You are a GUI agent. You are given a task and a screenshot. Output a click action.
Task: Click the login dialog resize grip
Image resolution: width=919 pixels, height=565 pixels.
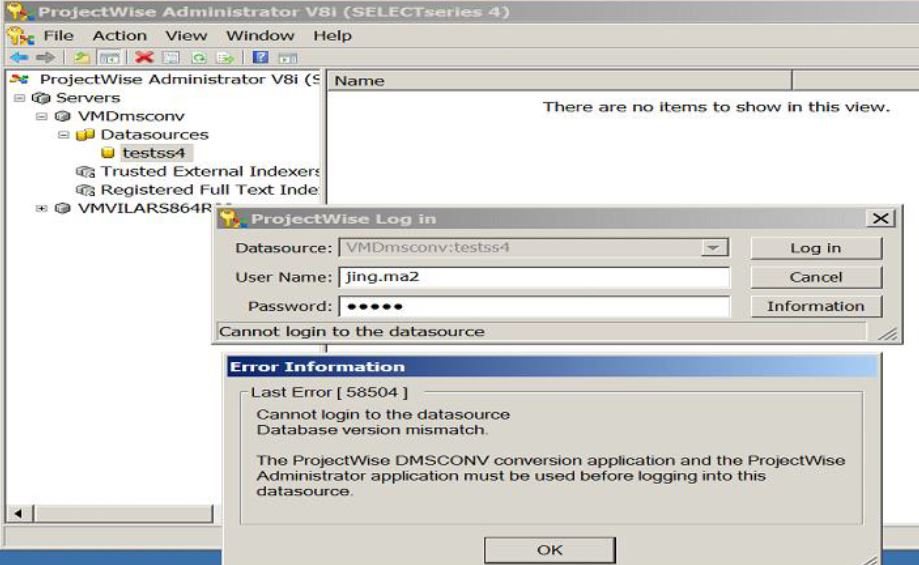click(888, 334)
